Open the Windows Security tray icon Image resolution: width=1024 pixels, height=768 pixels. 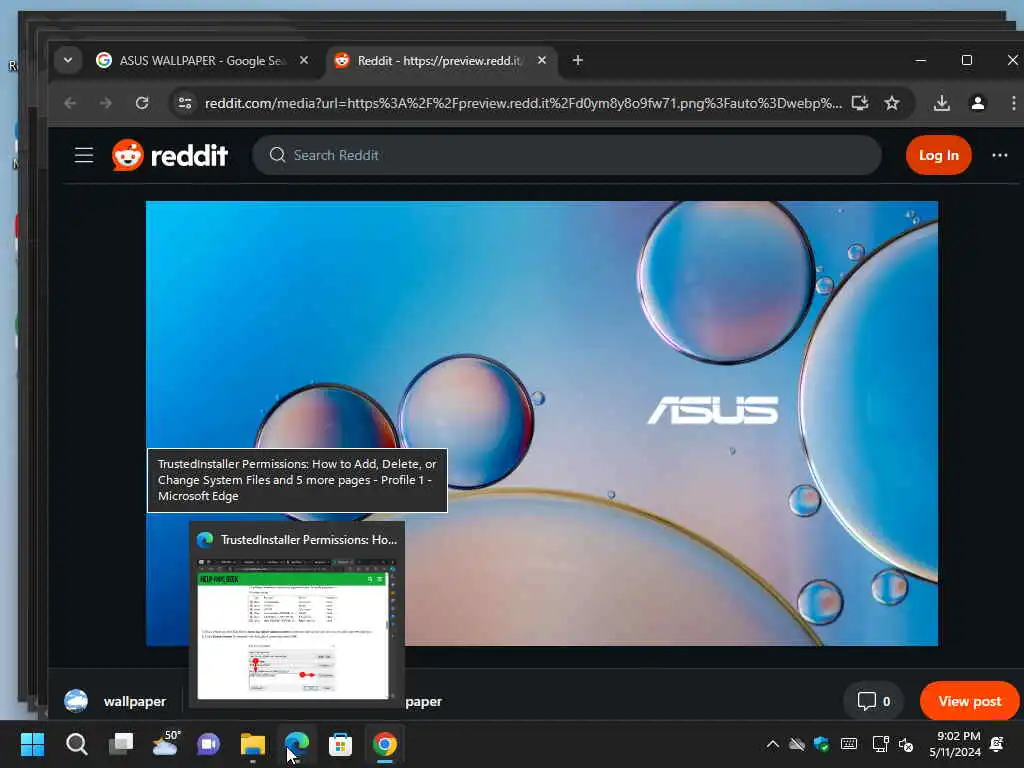point(822,744)
